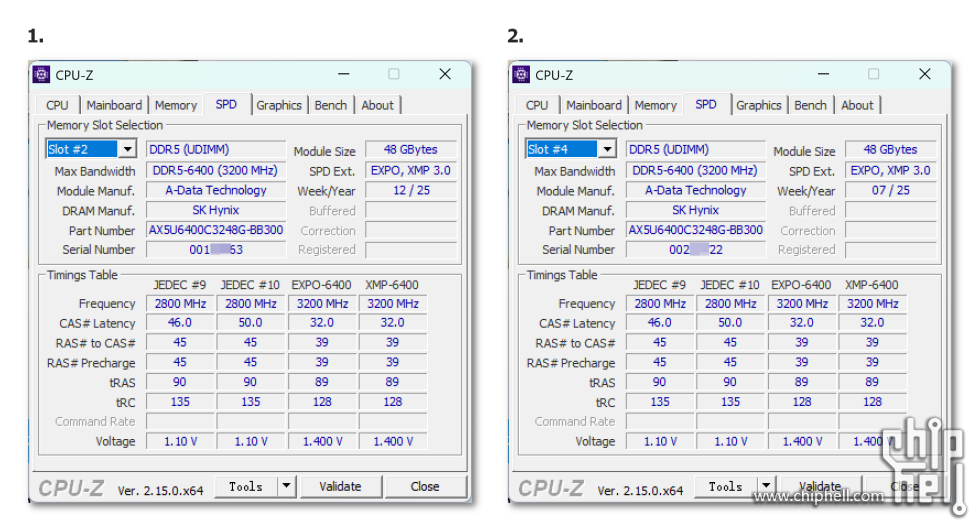
Task: Click SK Hynix DRAM field in right window
Action: [696, 210]
